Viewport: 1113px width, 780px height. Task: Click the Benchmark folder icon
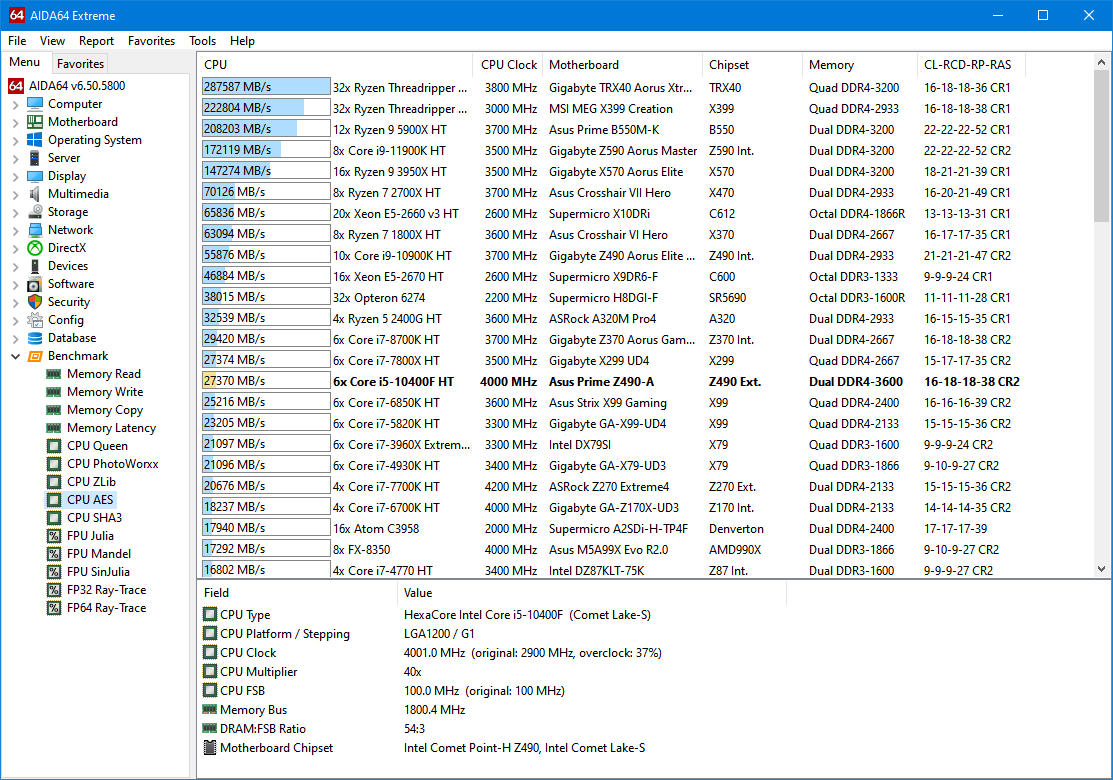click(35, 356)
